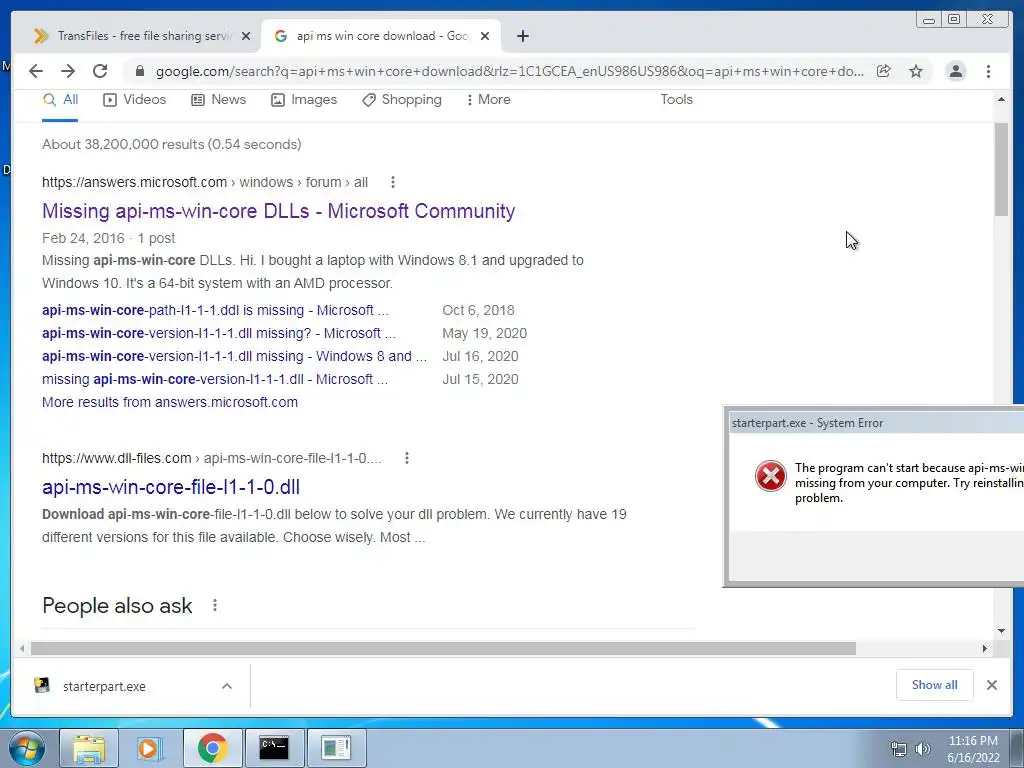Open a new browser tab

pos(522,36)
